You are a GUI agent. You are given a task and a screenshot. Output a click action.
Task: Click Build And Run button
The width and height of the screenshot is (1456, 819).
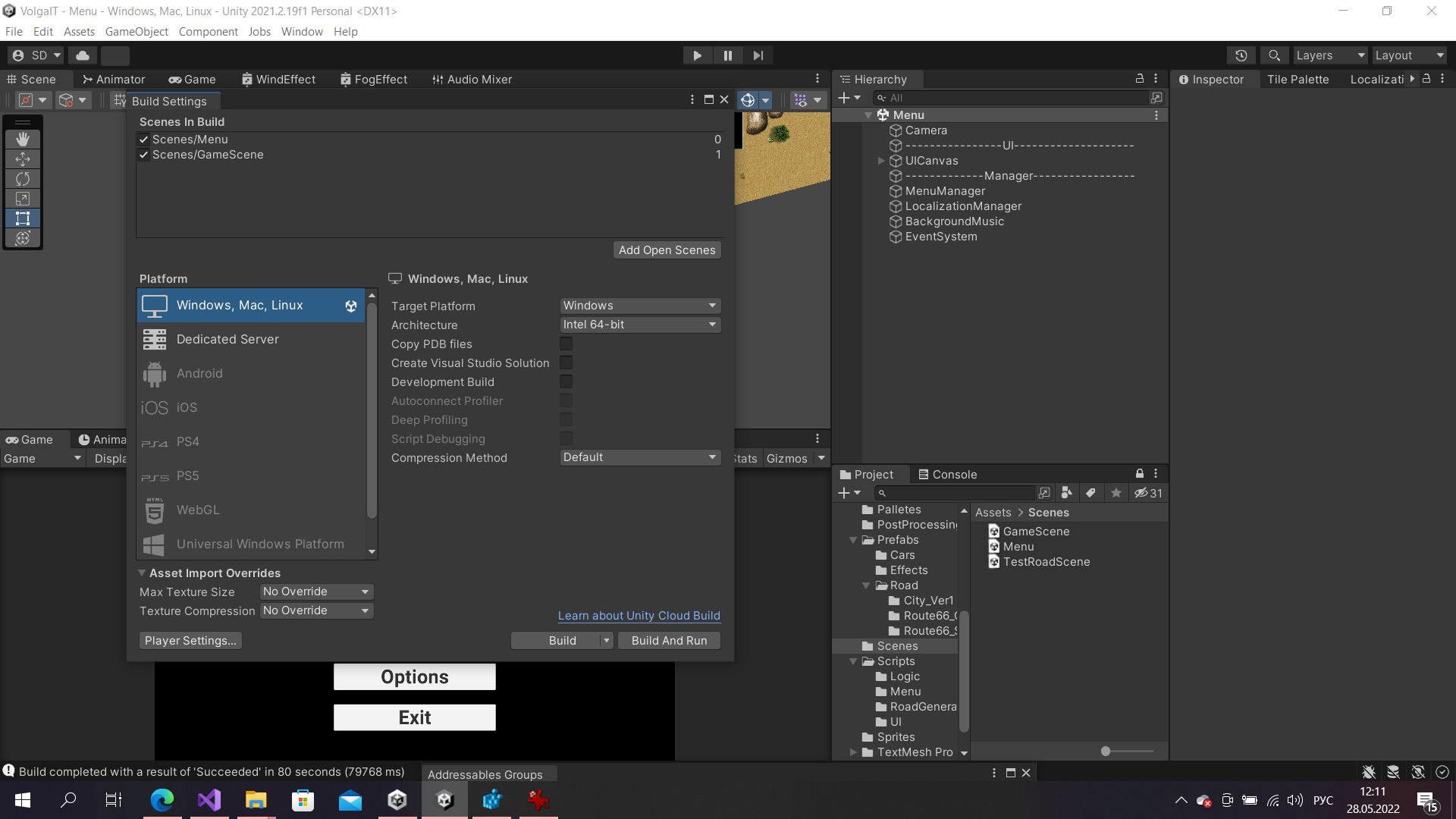(669, 641)
